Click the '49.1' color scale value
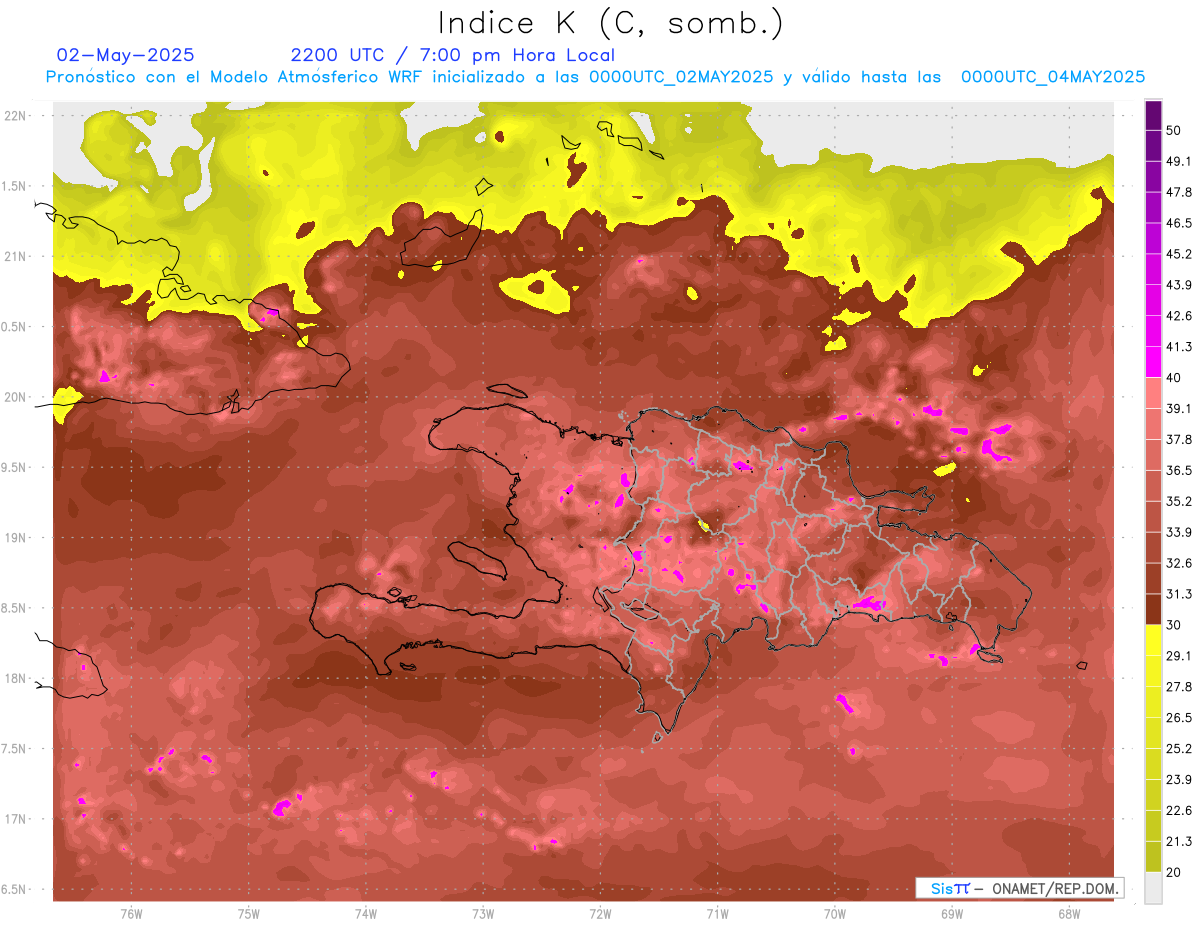1200x927 pixels. [1179, 161]
